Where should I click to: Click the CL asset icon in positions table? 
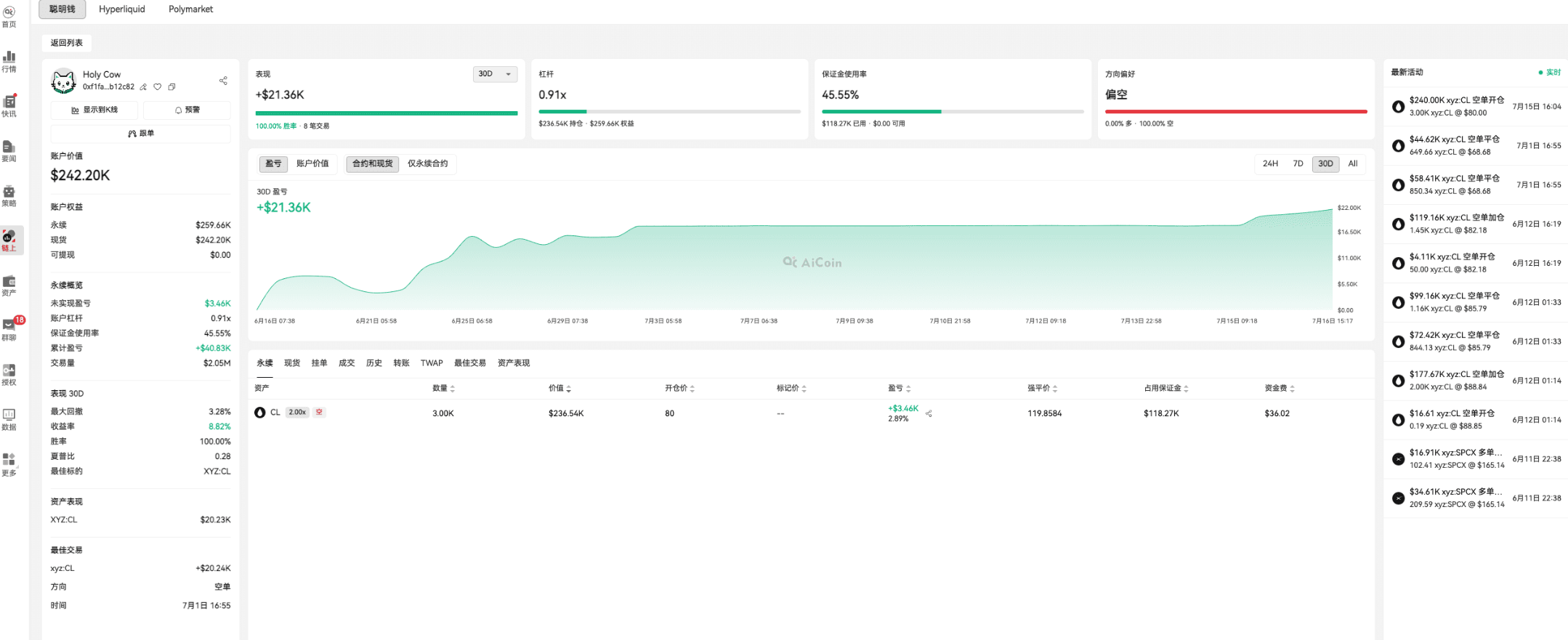[260, 413]
